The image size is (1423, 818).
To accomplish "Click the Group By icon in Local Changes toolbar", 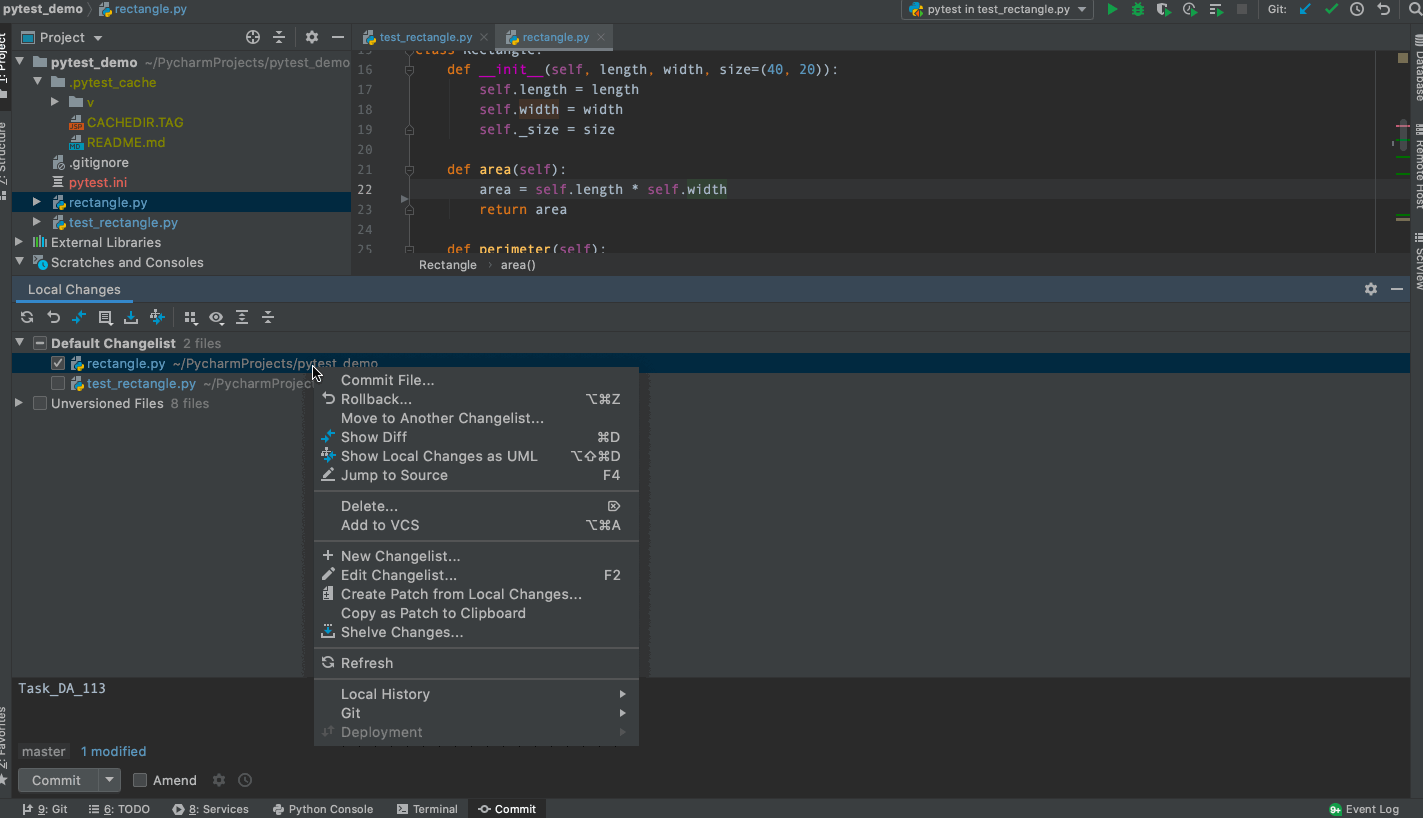I will (x=190, y=317).
